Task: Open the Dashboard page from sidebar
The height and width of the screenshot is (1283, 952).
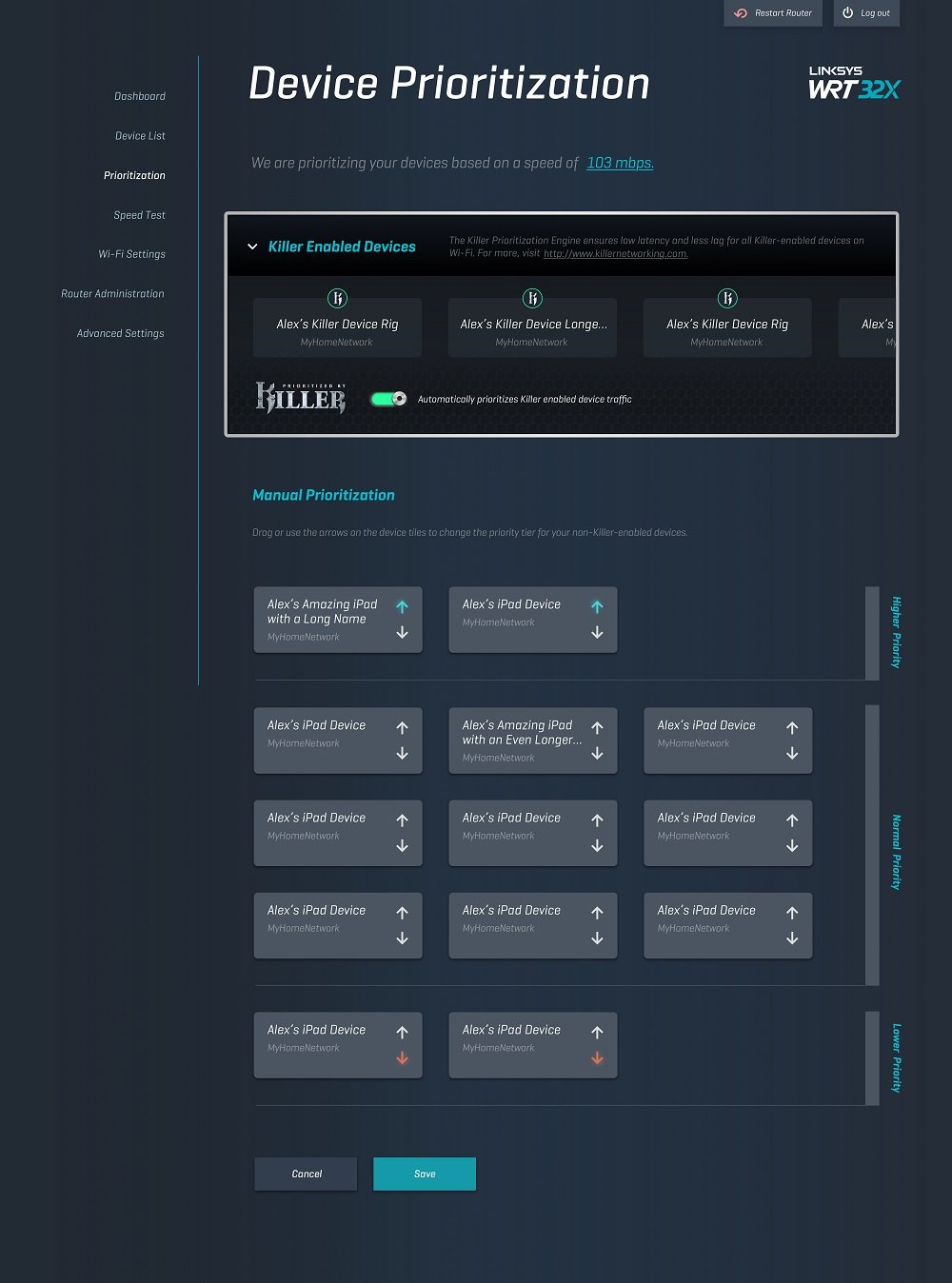Action: (139, 96)
